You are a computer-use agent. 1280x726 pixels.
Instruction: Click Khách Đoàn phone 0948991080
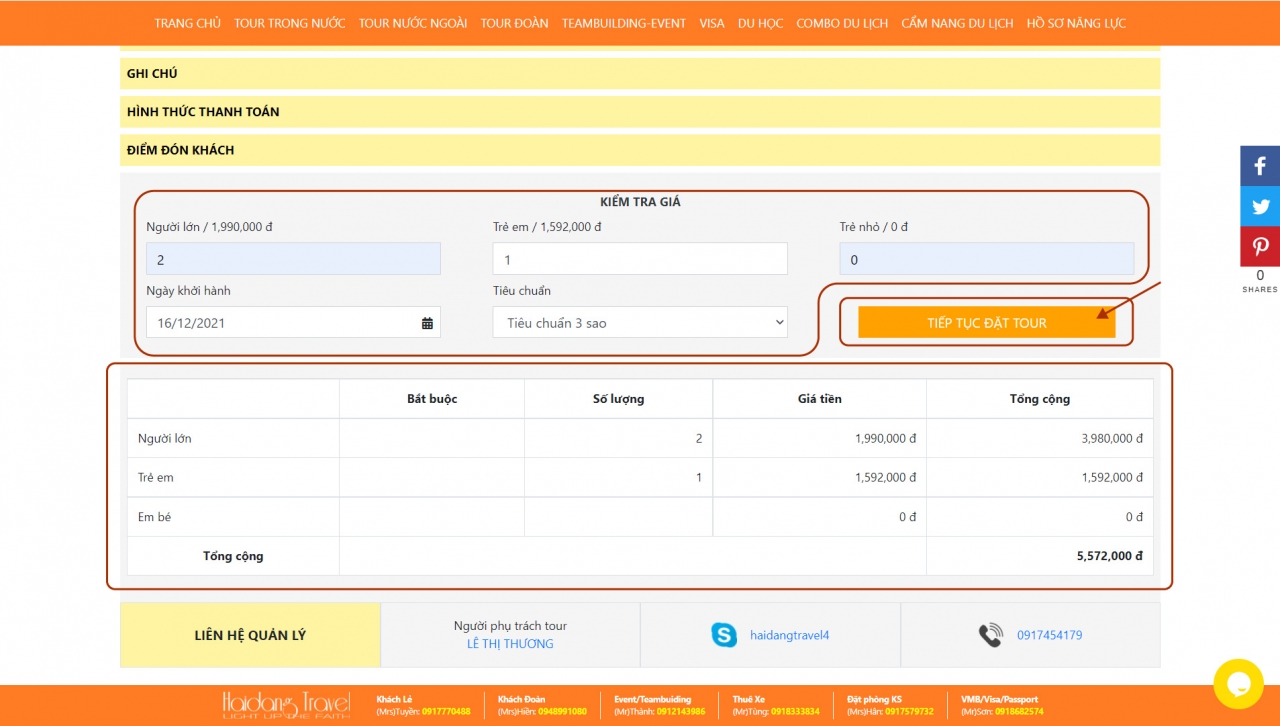(562, 712)
